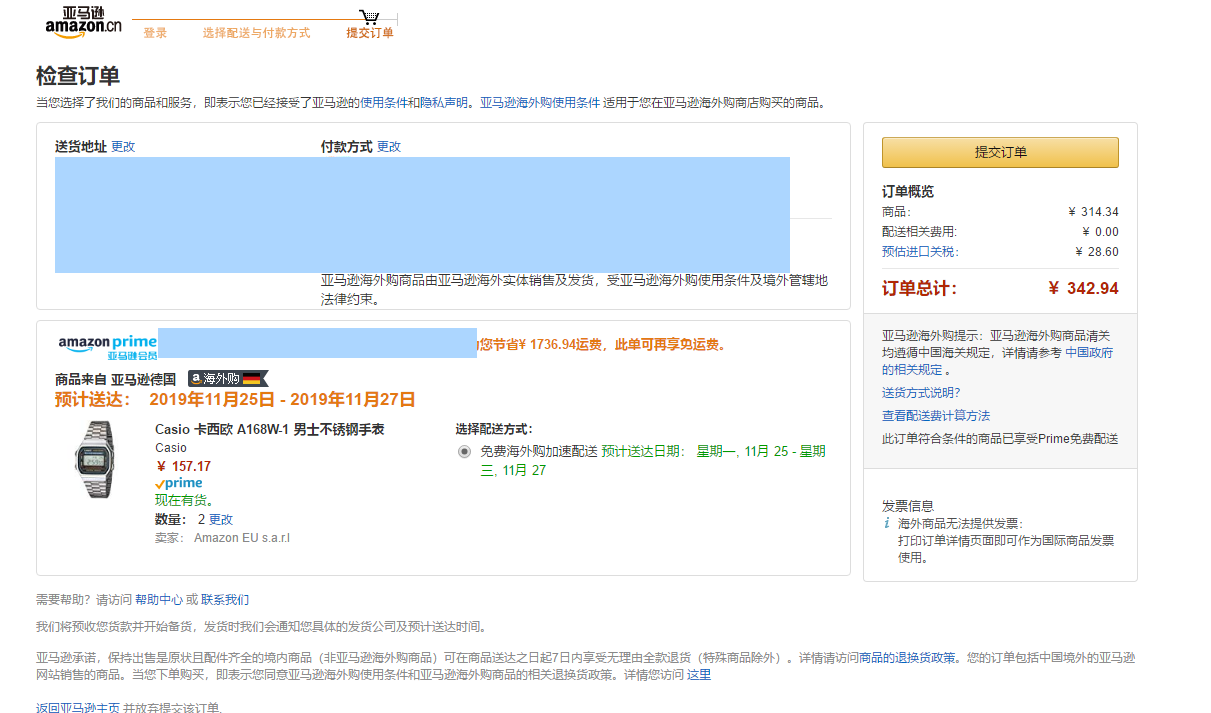Image resolution: width=1211 pixels, height=713 pixels.
Task: Open the 联系我们 link
Action: pyautogui.click(x=225, y=600)
